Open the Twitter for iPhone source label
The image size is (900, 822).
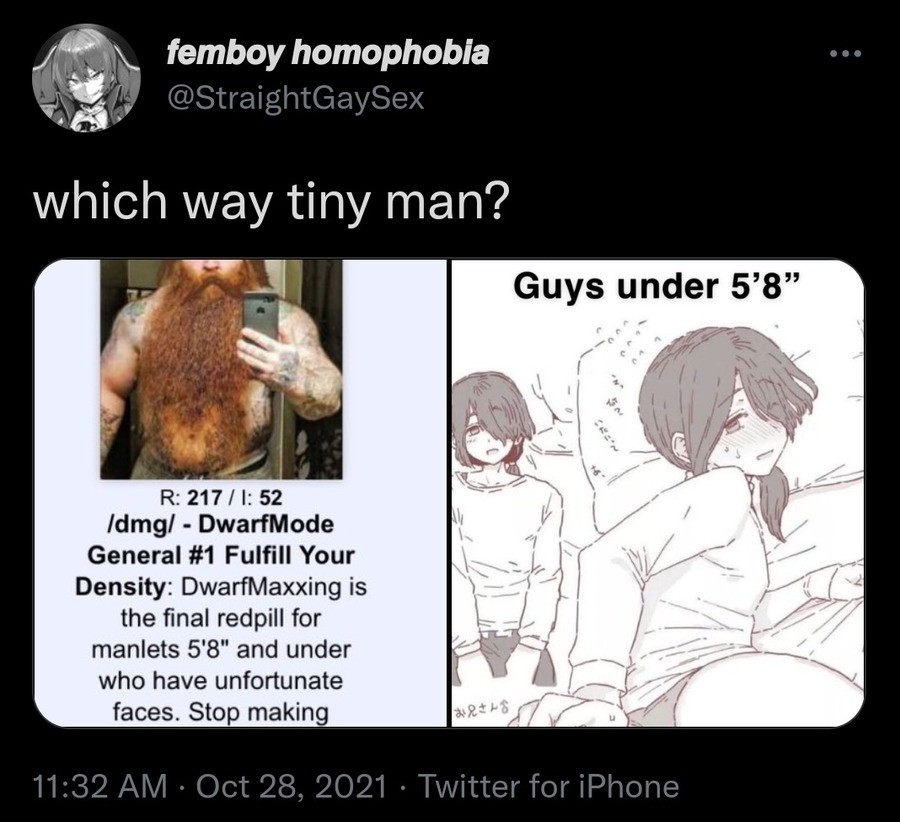click(x=549, y=786)
